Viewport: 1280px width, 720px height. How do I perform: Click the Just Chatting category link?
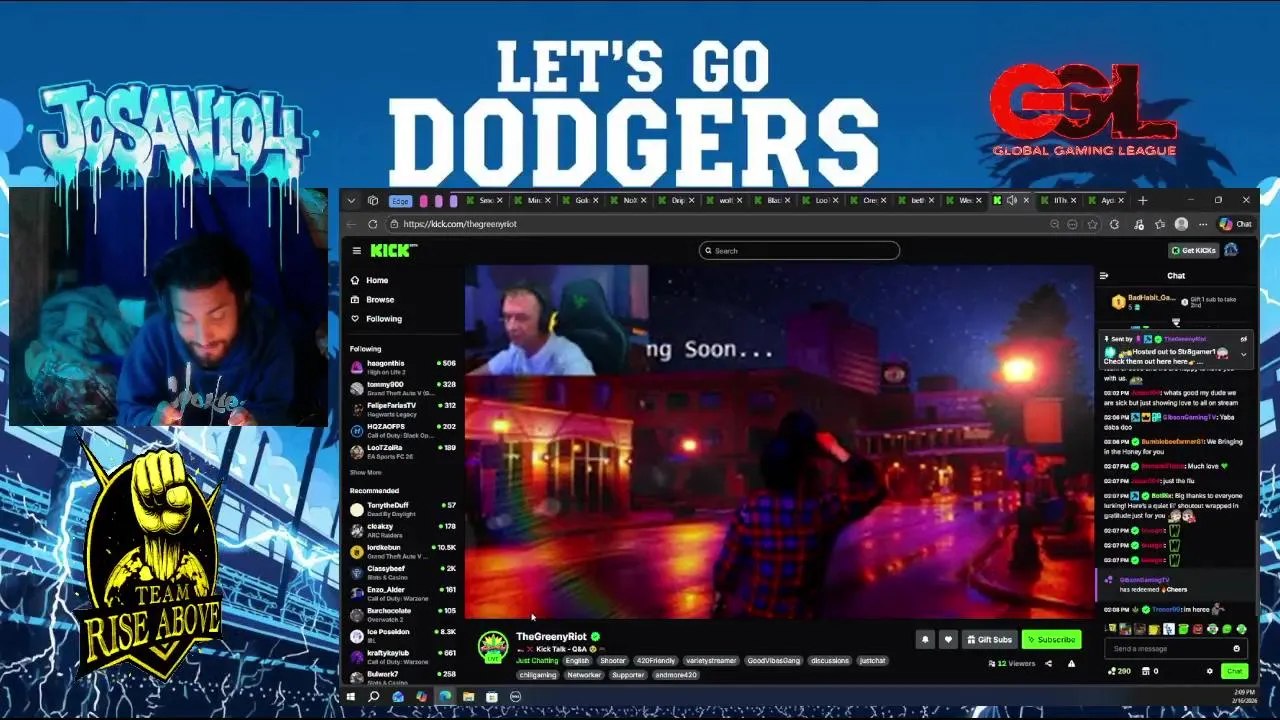click(x=537, y=661)
